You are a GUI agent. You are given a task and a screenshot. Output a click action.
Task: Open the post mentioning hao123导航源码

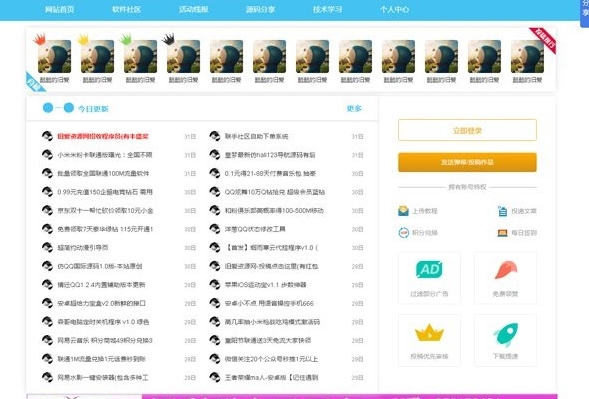[270, 155]
